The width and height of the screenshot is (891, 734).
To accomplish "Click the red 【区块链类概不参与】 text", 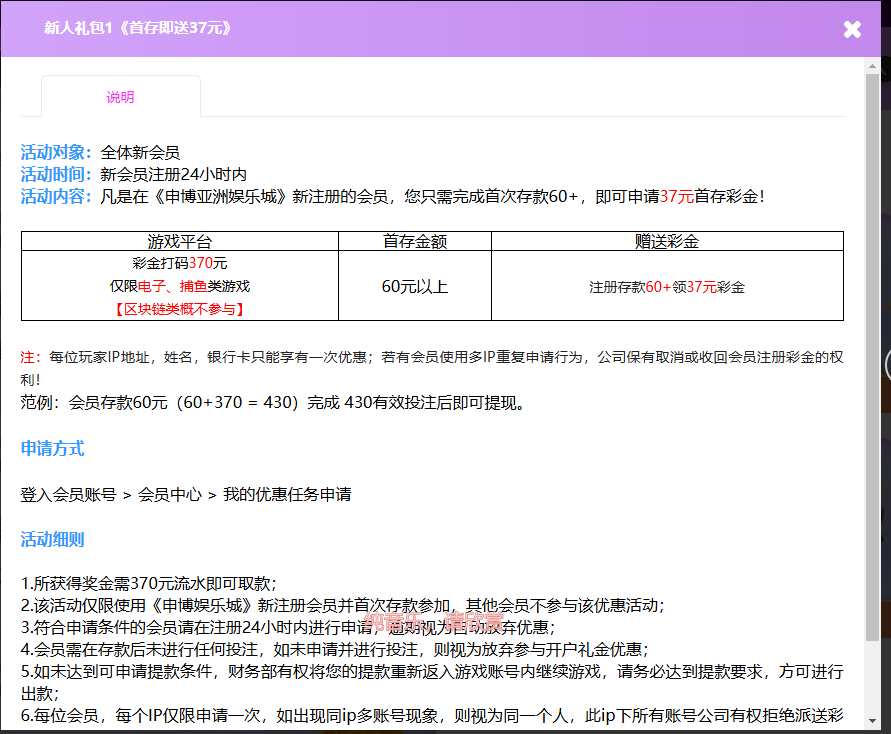I will click(x=180, y=309).
